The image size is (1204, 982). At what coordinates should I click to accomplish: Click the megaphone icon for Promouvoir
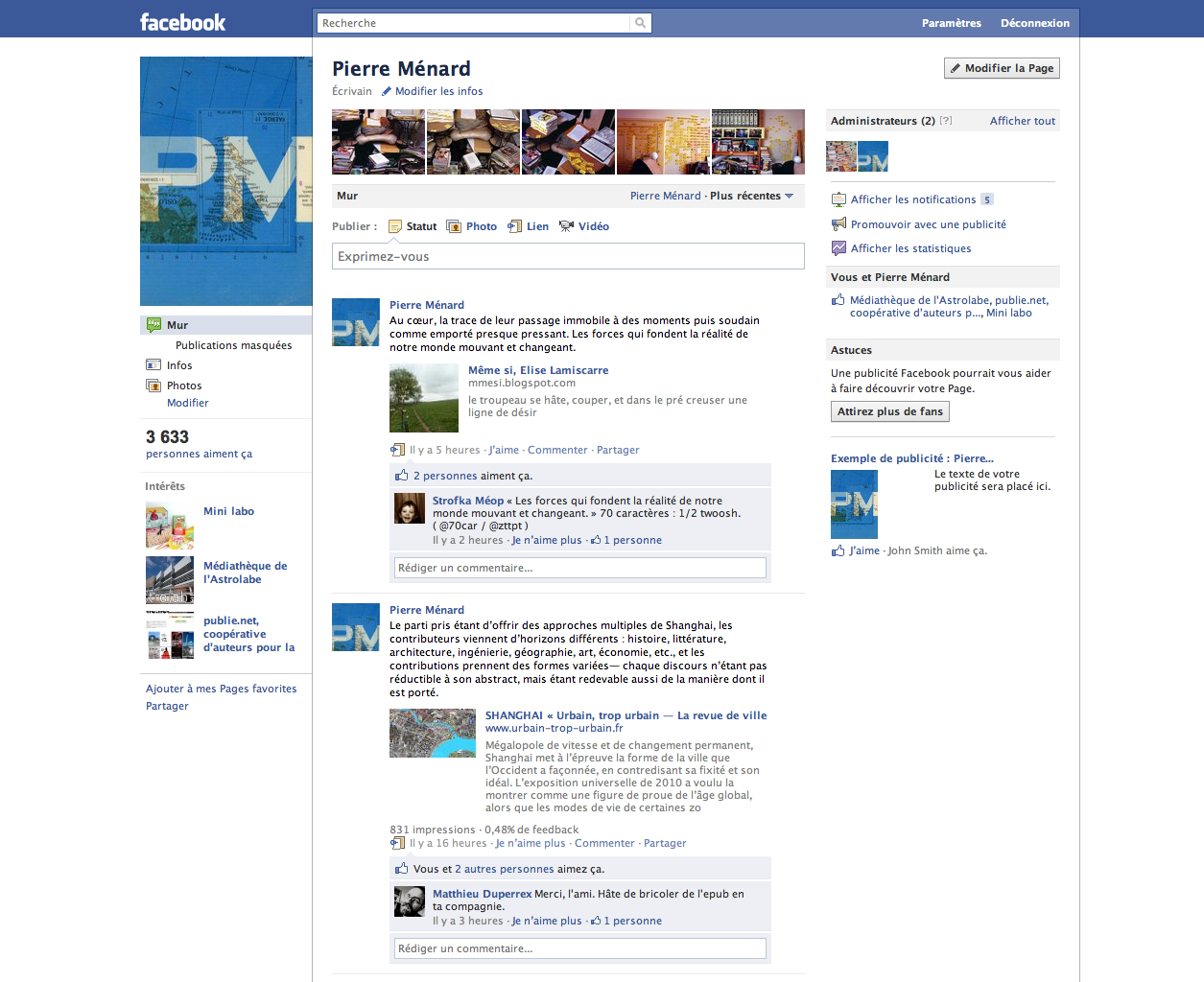coord(838,224)
